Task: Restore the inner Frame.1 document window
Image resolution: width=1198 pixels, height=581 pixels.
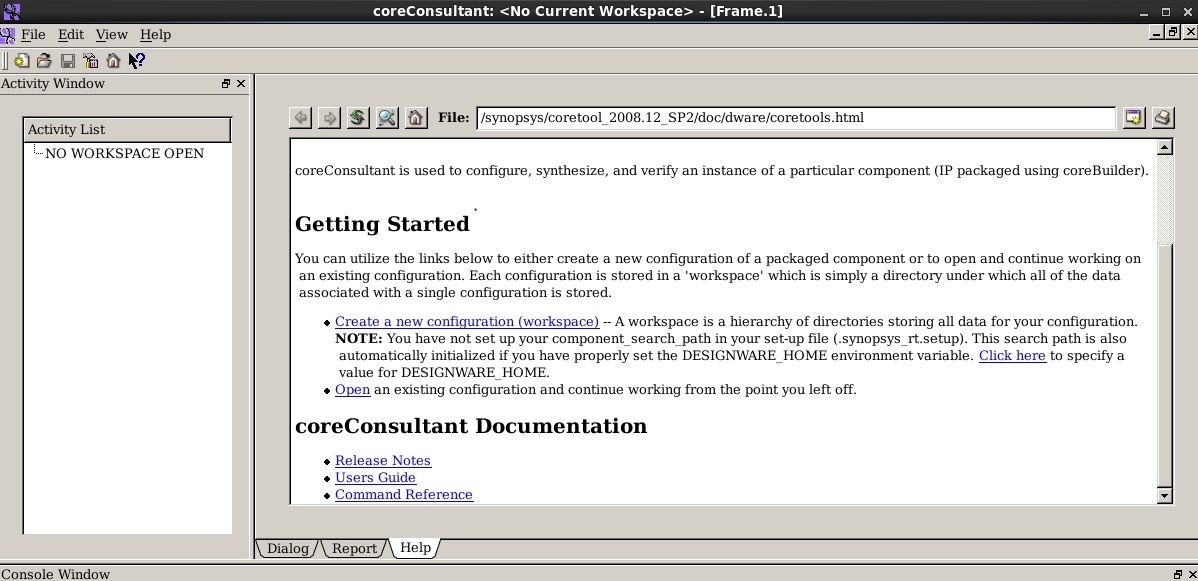Action: (1174, 32)
